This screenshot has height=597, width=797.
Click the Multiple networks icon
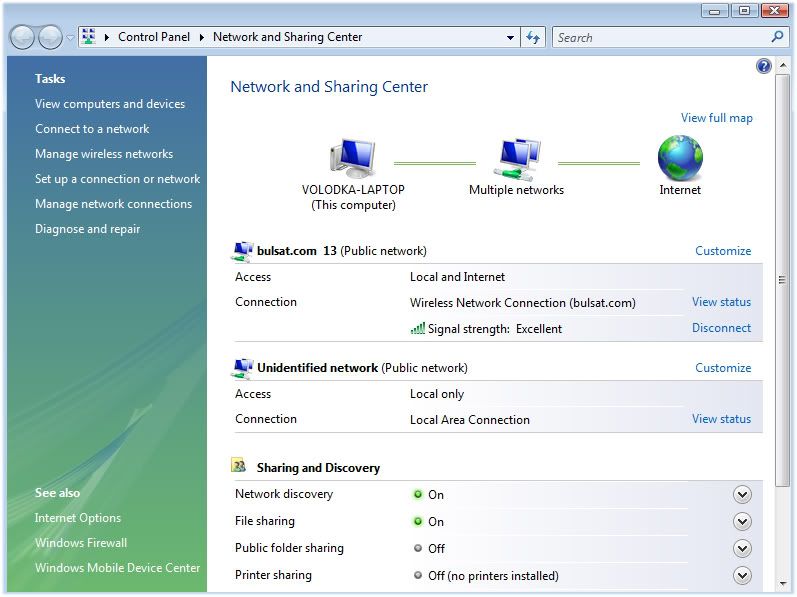click(517, 158)
